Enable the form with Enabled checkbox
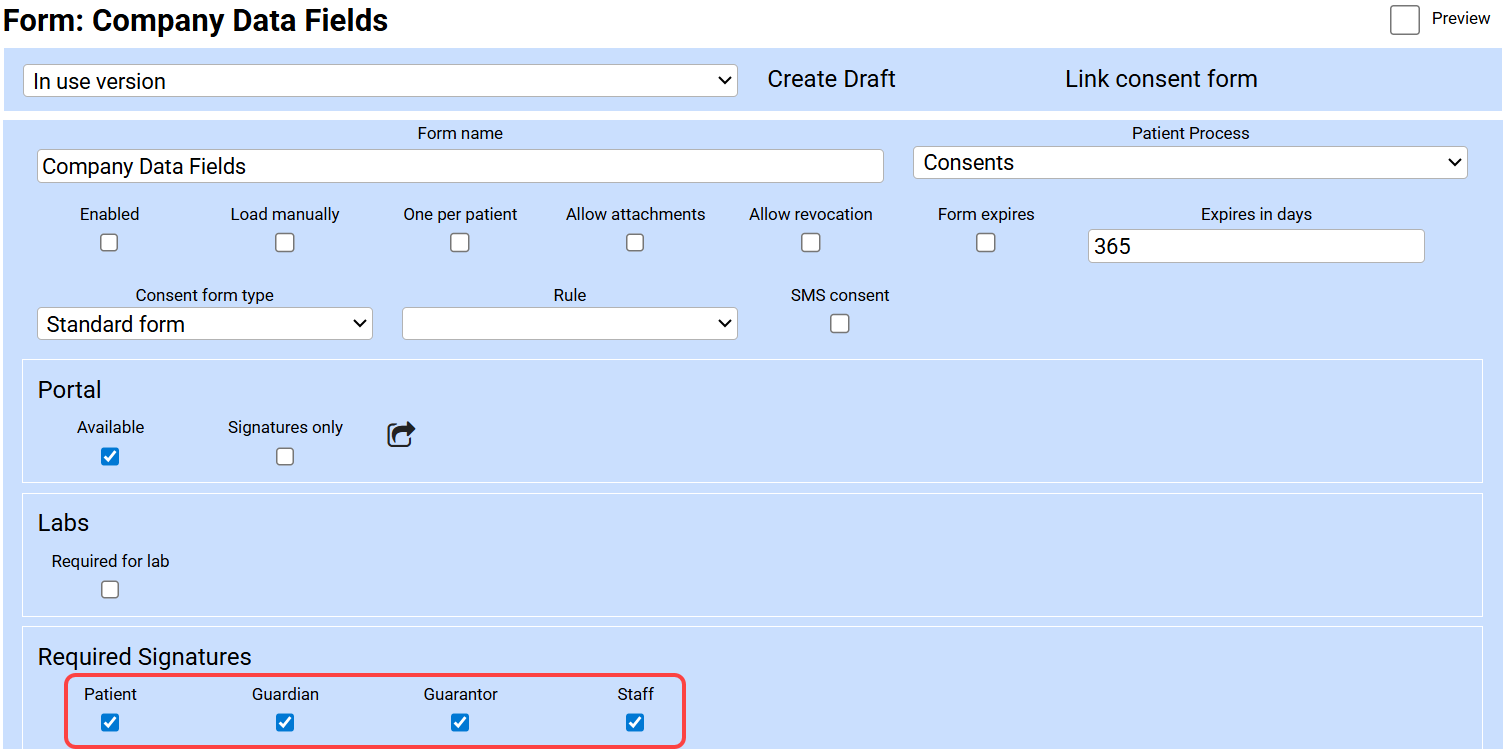This screenshot has width=1504, height=749. (x=110, y=243)
